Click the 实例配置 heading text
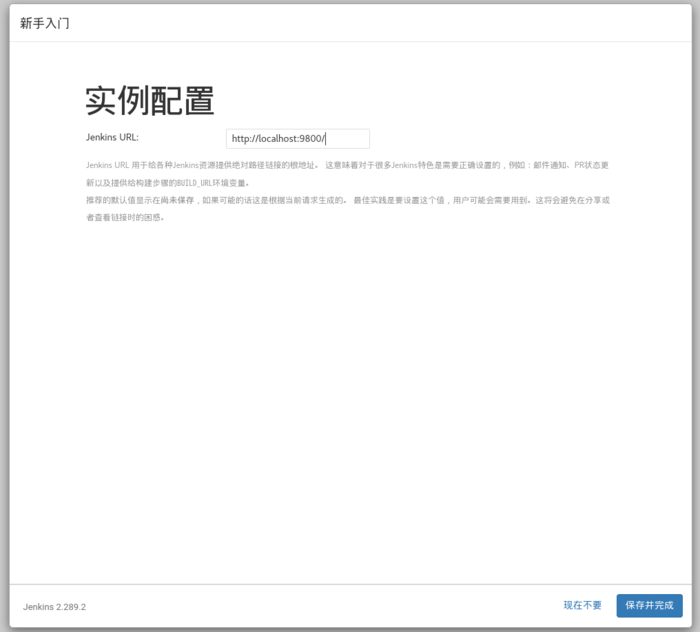 click(150, 100)
